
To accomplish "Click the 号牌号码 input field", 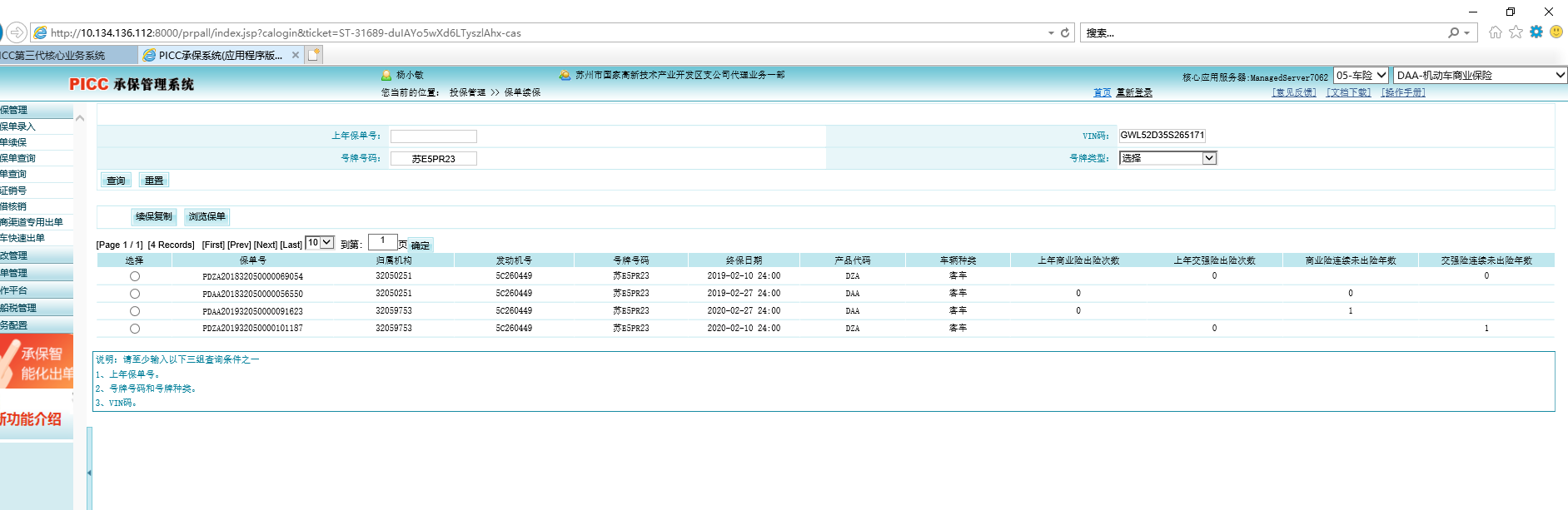I will (434, 159).
